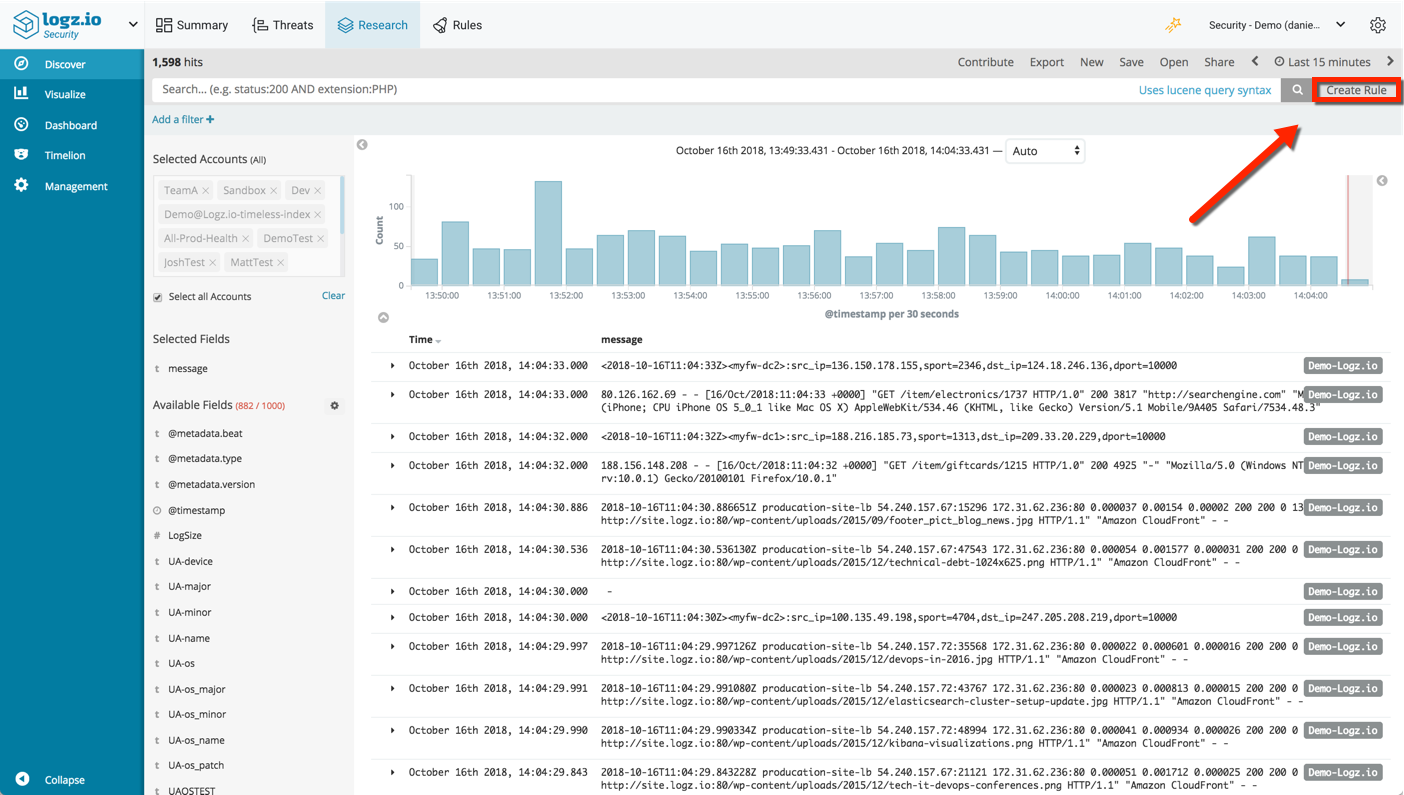1404x795 pixels.
Task: Open the Dashboard sidebar page
Action: point(70,125)
